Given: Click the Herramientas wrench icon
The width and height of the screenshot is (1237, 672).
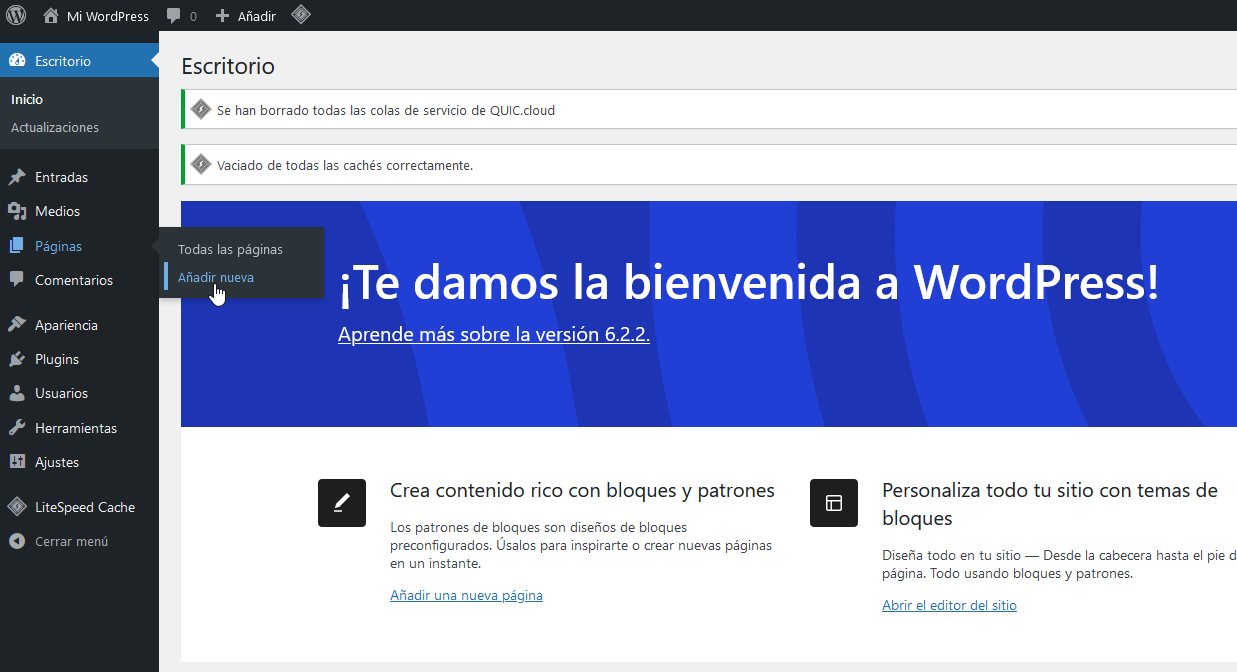Looking at the screenshot, I should point(17,428).
